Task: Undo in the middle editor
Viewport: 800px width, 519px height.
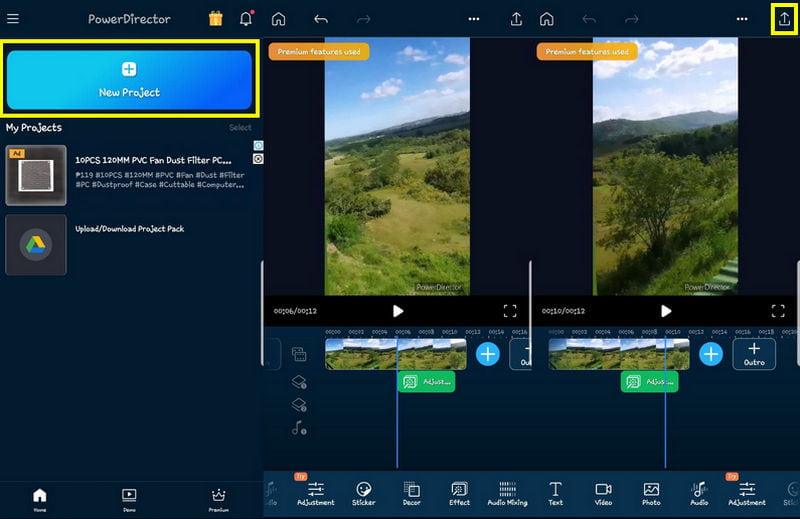Action: coord(321,19)
